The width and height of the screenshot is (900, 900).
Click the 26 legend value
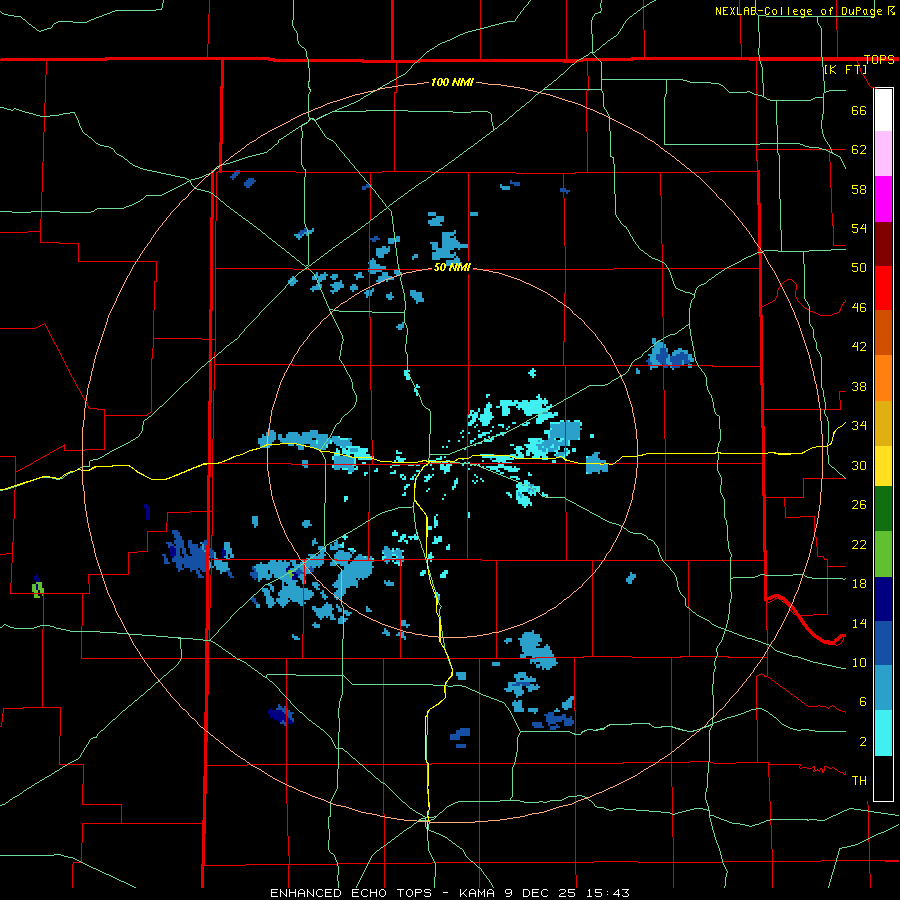coord(859,505)
